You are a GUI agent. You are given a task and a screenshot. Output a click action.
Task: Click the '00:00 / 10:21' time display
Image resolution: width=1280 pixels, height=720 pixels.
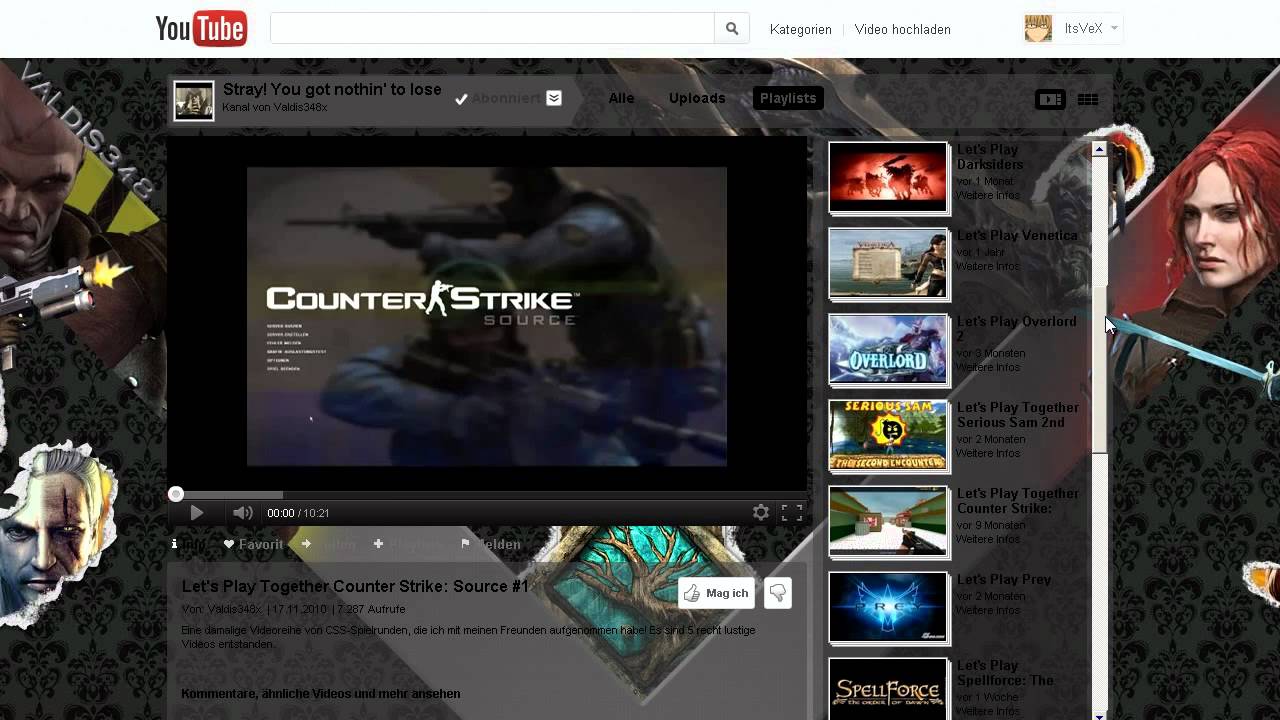tap(298, 513)
